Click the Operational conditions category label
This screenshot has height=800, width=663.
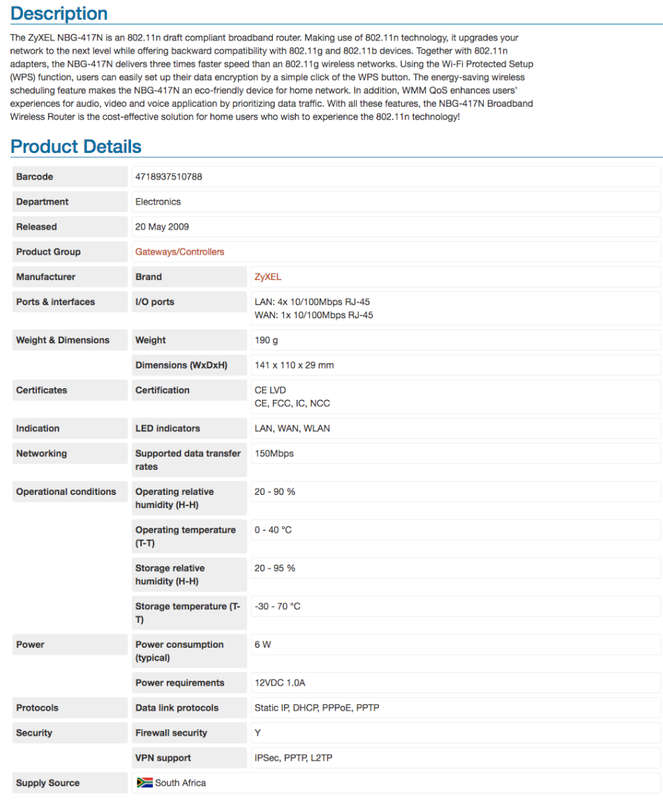(x=66, y=491)
